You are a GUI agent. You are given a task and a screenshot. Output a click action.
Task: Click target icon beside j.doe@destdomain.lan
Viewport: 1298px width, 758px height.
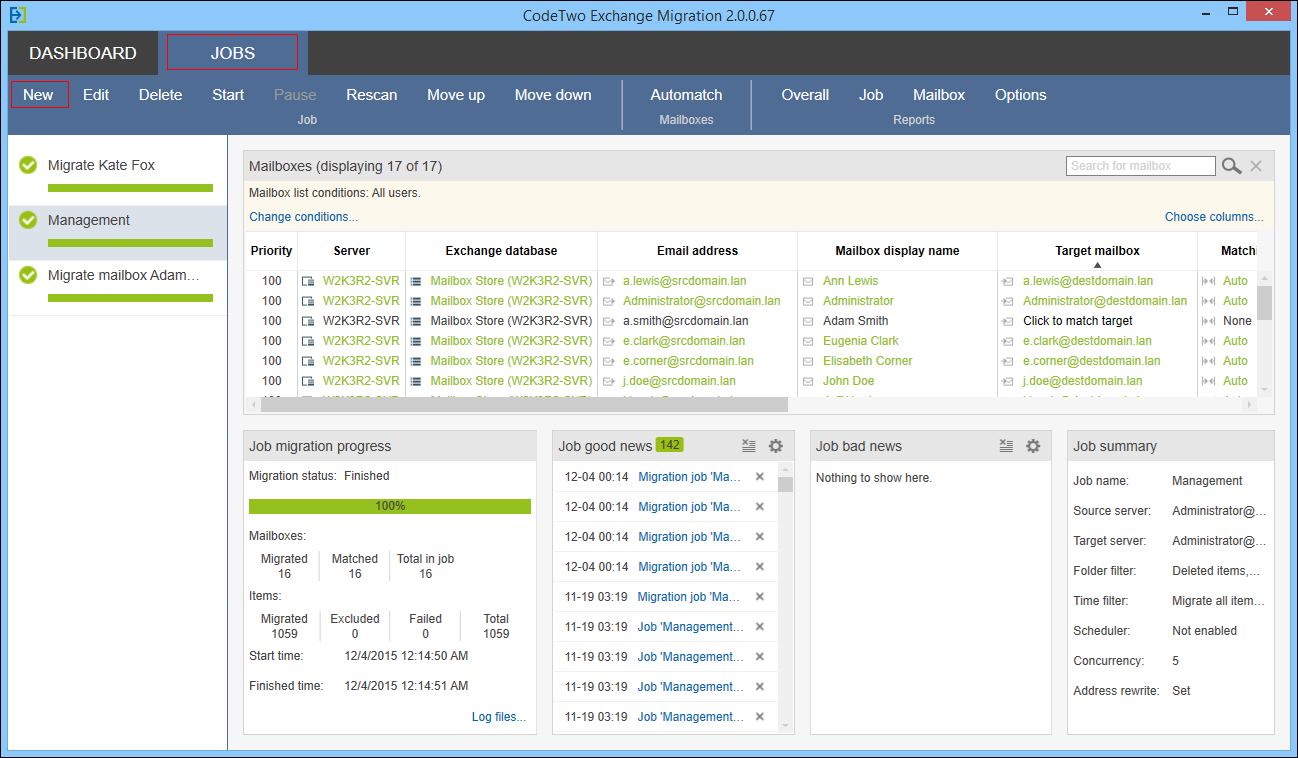click(1008, 381)
